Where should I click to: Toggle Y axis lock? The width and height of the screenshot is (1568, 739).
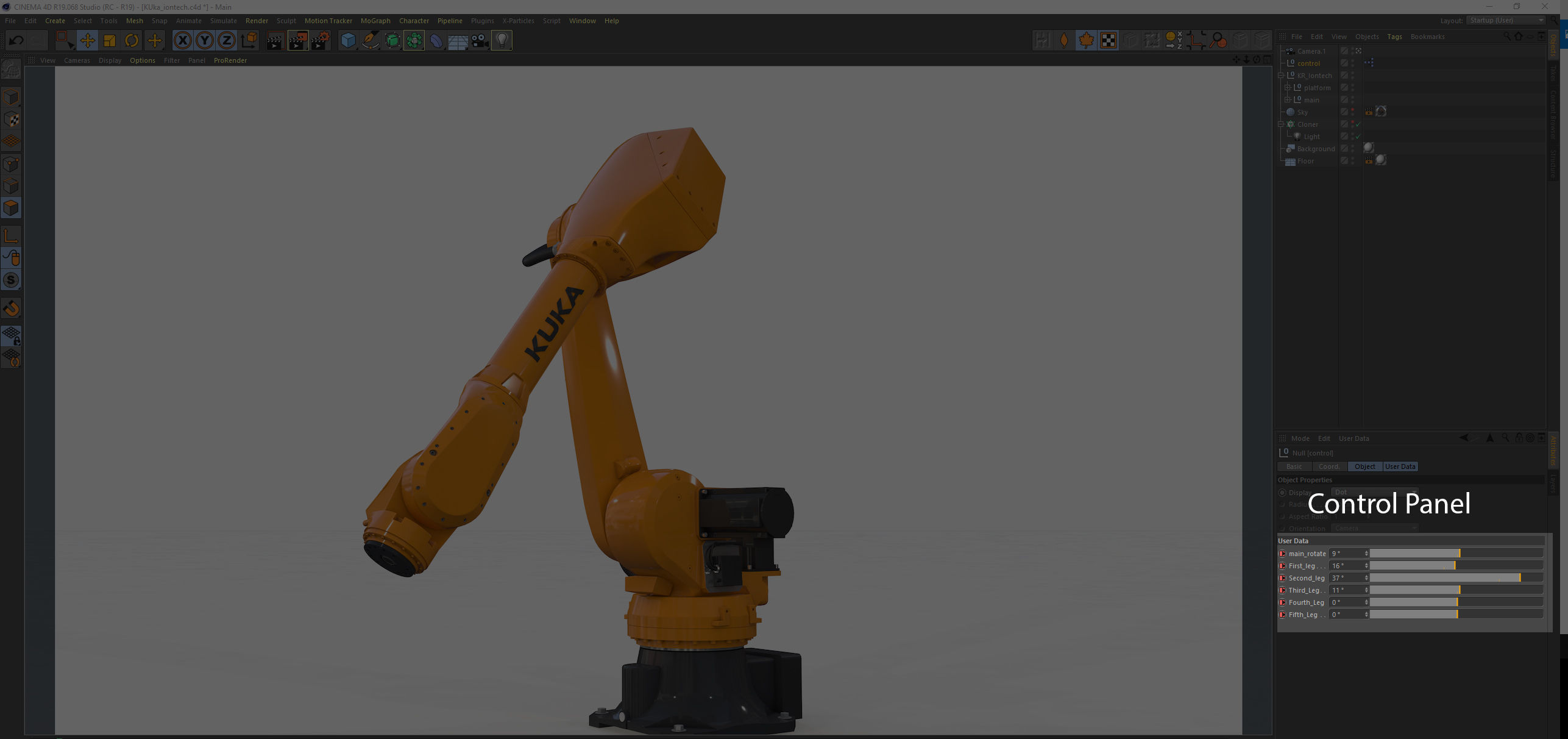(x=205, y=41)
